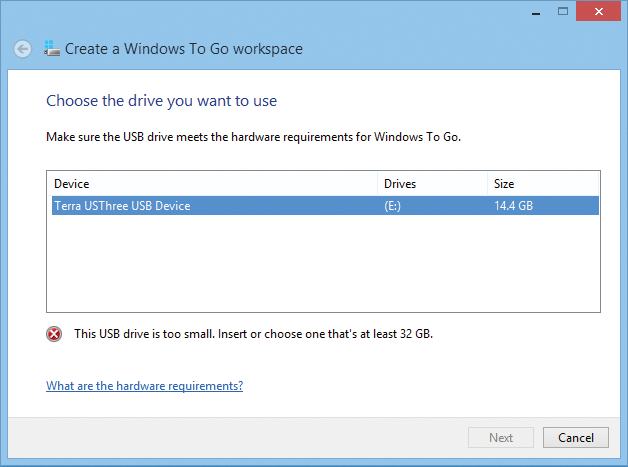Click the back arrow button
Image resolution: width=628 pixels, height=467 pixels.
[22, 49]
